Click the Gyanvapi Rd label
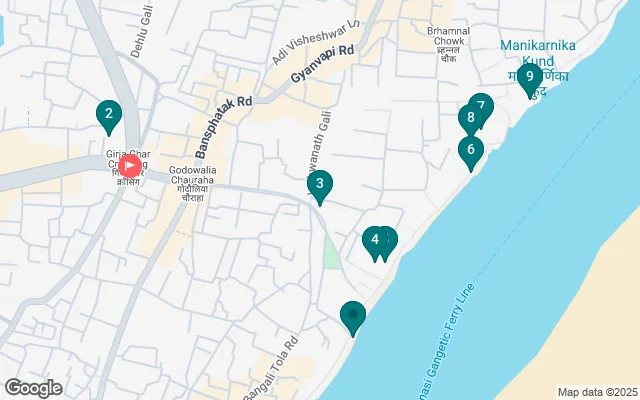The height and width of the screenshot is (400, 640). pos(323,64)
